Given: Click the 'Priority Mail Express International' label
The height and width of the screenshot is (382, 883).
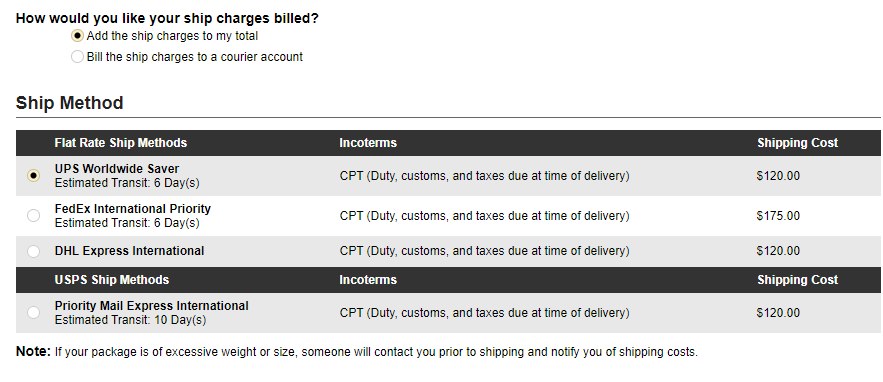Looking at the screenshot, I should 151,305.
